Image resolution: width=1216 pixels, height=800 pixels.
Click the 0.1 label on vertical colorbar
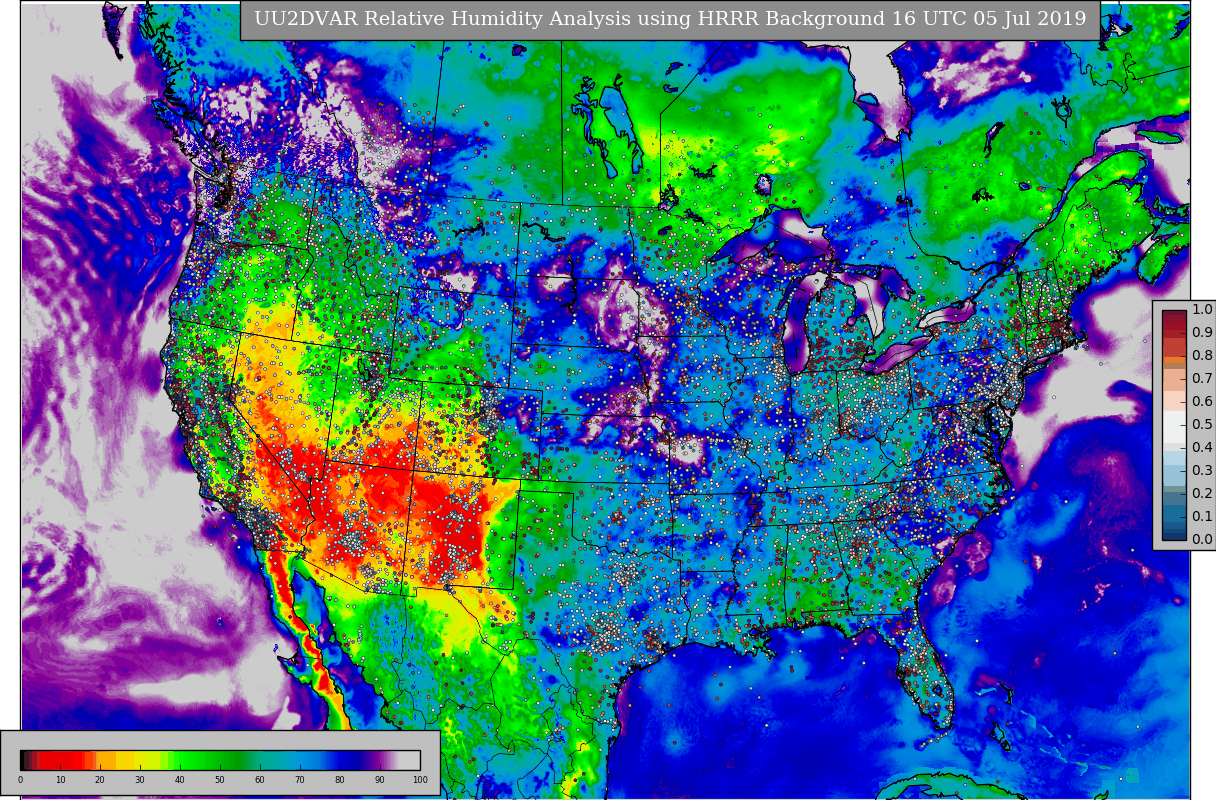(1202, 517)
